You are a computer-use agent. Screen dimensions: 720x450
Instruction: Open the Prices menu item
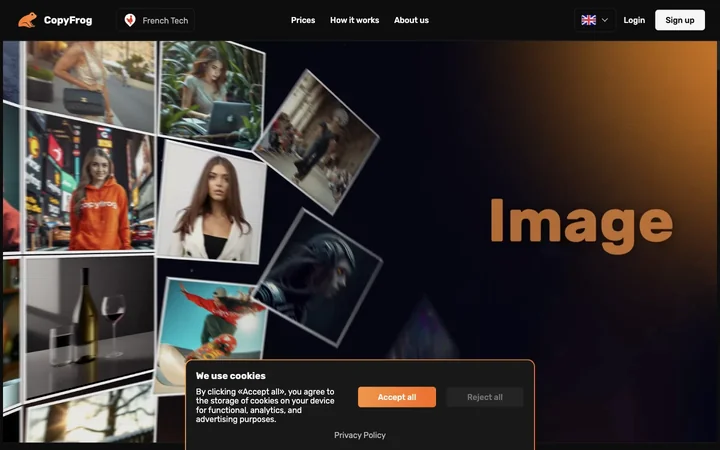[303, 20]
